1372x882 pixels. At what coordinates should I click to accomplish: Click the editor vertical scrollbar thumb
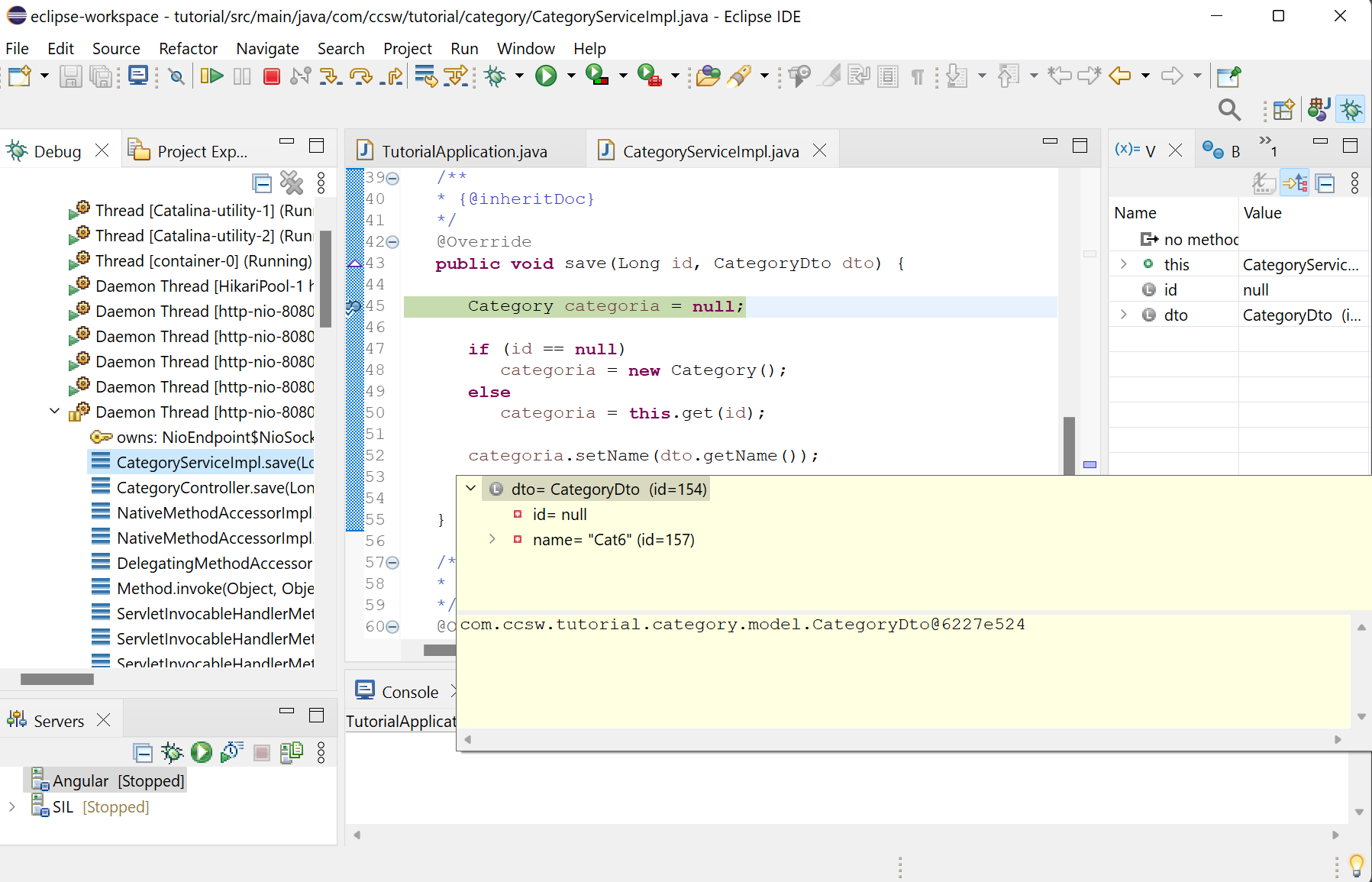pyautogui.click(x=1069, y=445)
